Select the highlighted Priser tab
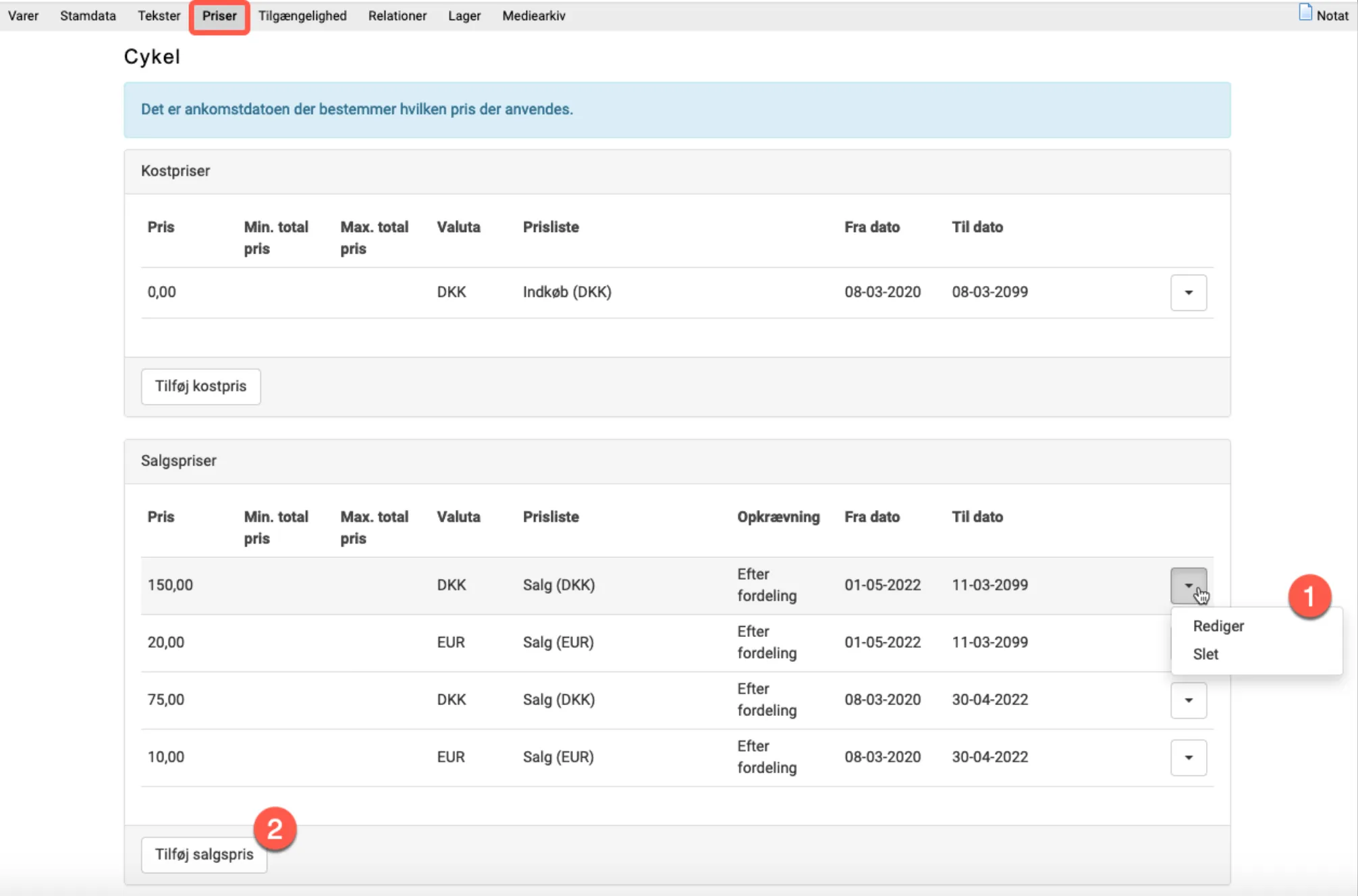 [x=219, y=16]
